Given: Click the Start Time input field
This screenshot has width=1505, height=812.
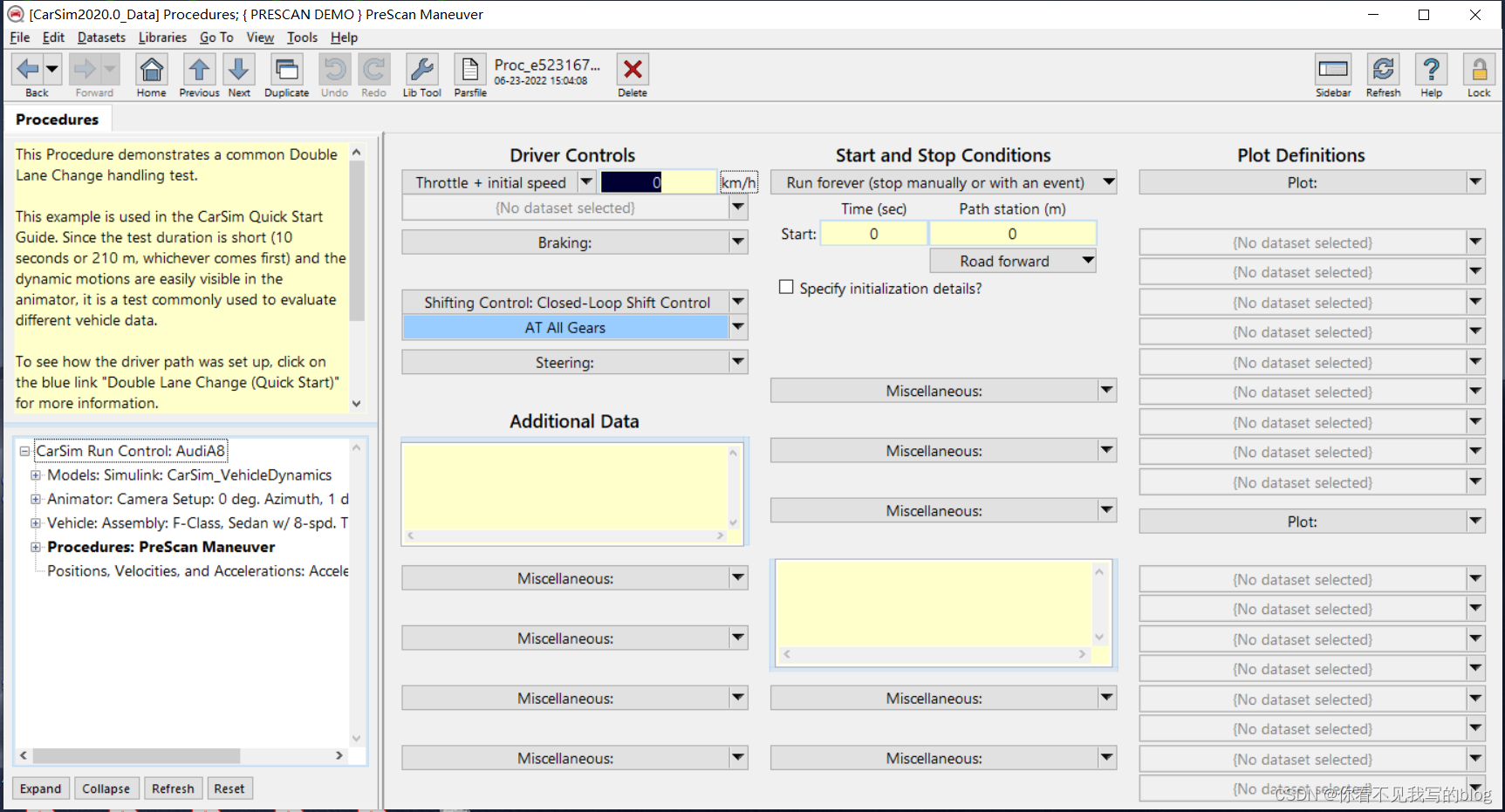Looking at the screenshot, I should click(x=873, y=234).
